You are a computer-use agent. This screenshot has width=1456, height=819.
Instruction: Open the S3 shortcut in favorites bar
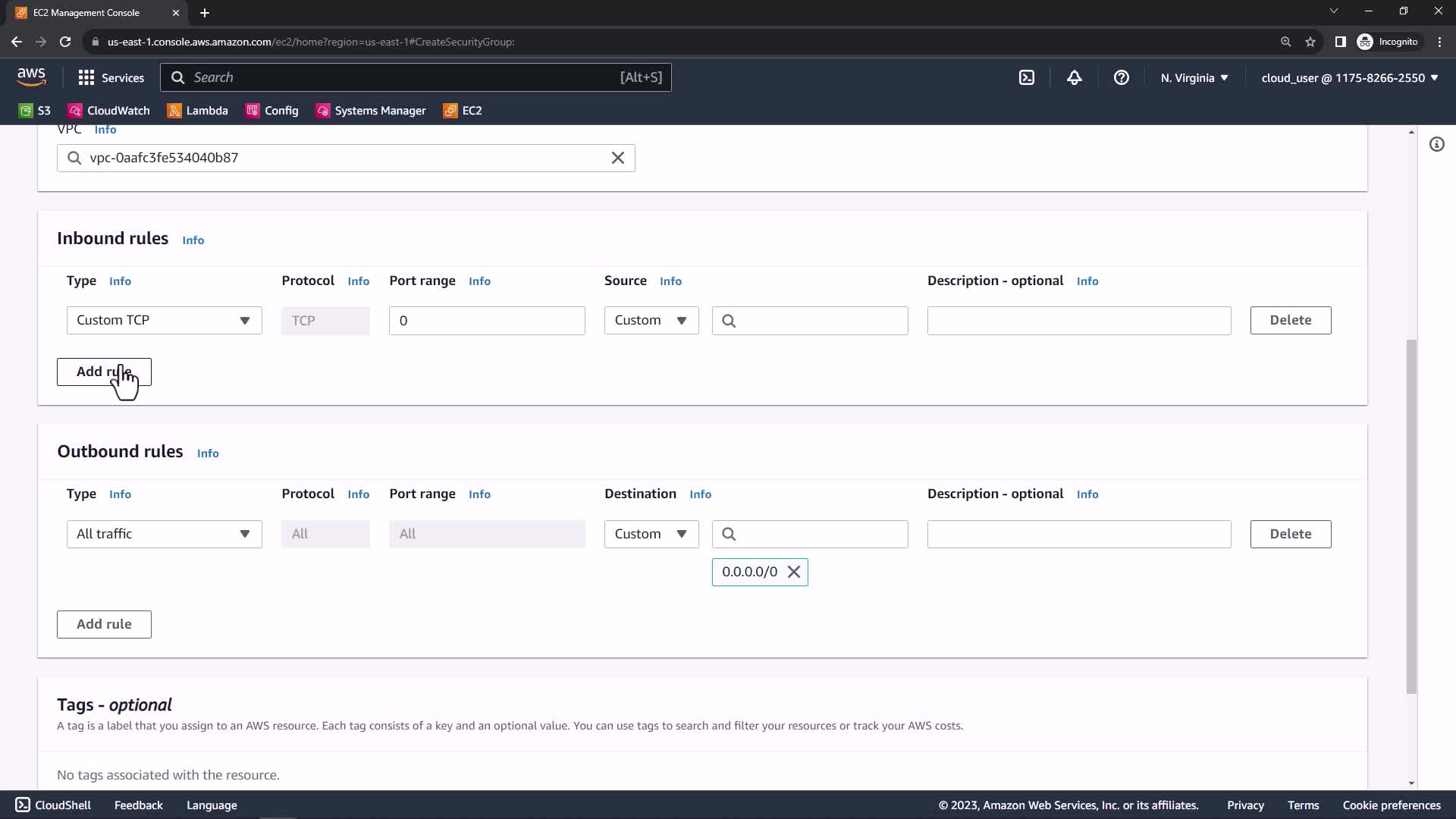coord(35,111)
